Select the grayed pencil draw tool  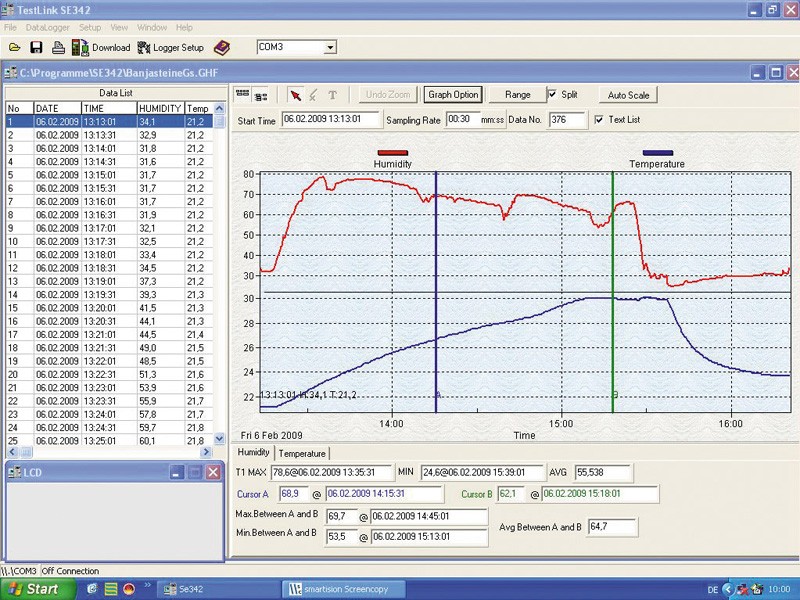point(313,95)
